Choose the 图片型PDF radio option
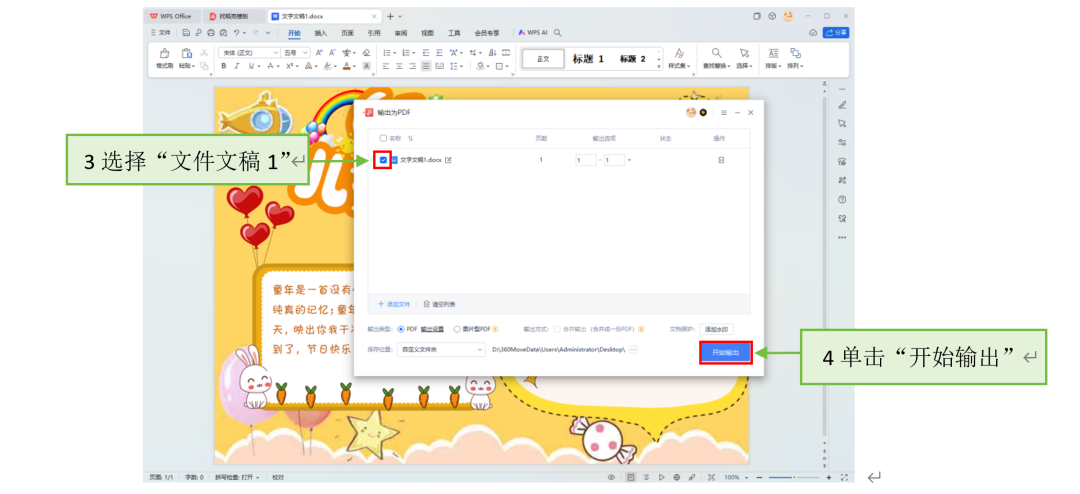This screenshot has width=1080, height=494. 457,329
